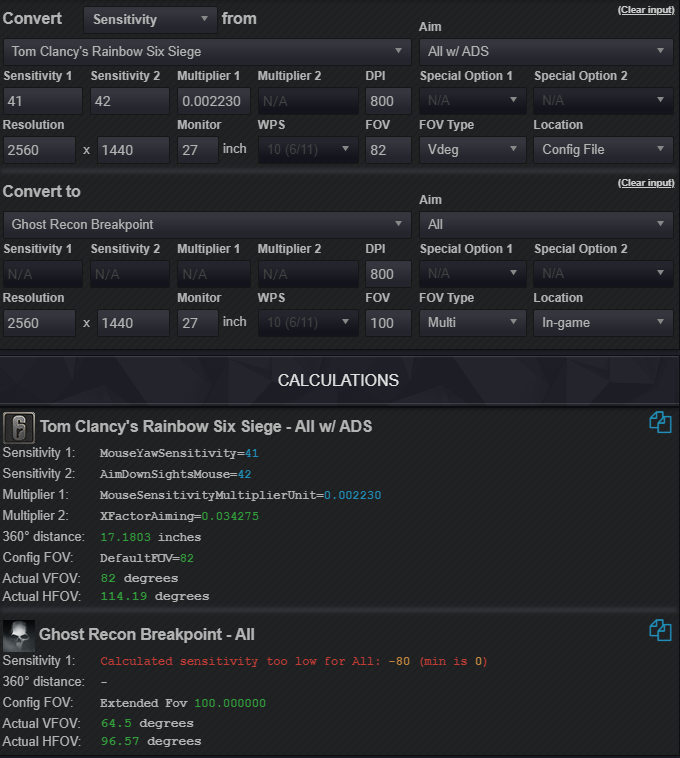The image size is (680, 758).
Task: Open source Special Option 2 dropdown
Action: [x=603, y=101]
